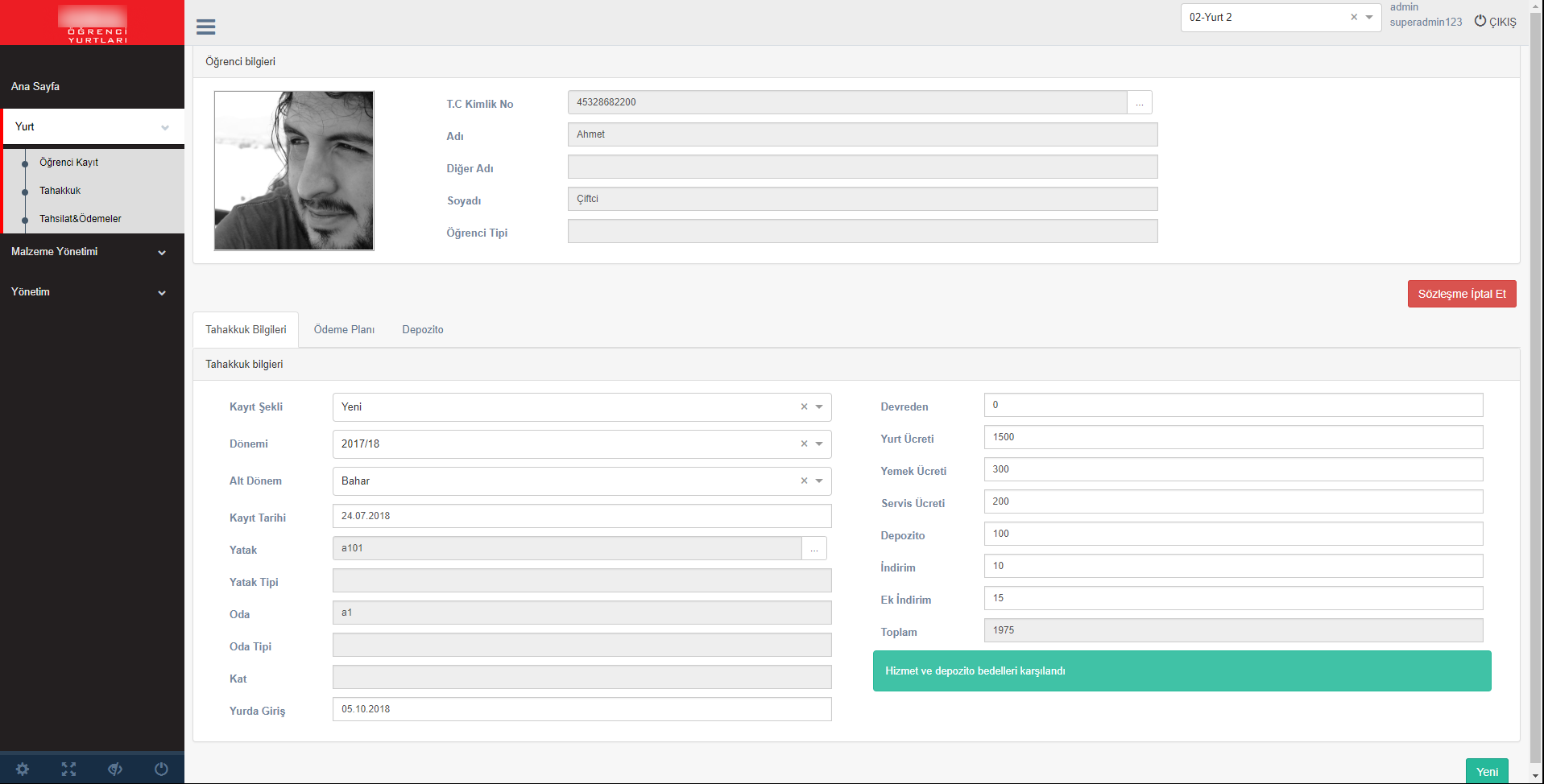The image size is (1544, 784).
Task: Click the sidebar footer power icon
Action: pos(161,769)
